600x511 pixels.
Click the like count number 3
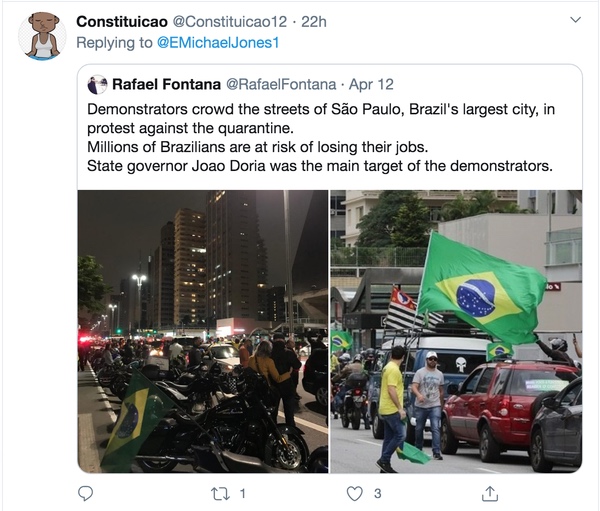tap(377, 494)
